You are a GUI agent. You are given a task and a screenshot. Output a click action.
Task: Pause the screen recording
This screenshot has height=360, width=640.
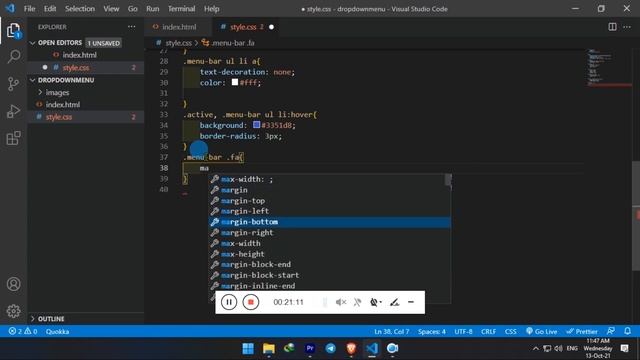[x=229, y=302]
